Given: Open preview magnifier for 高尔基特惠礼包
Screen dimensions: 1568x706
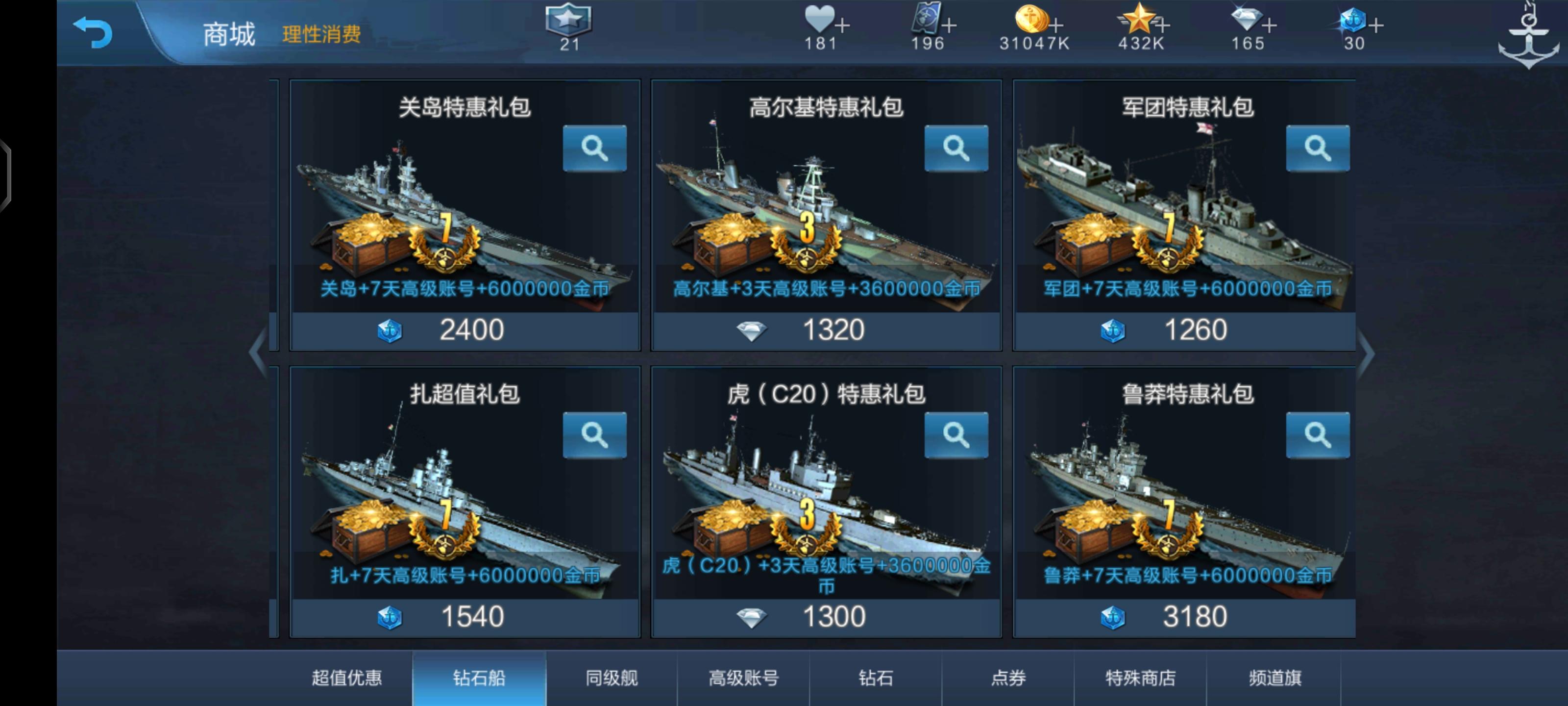Looking at the screenshot, I should [x=955, y=148].
